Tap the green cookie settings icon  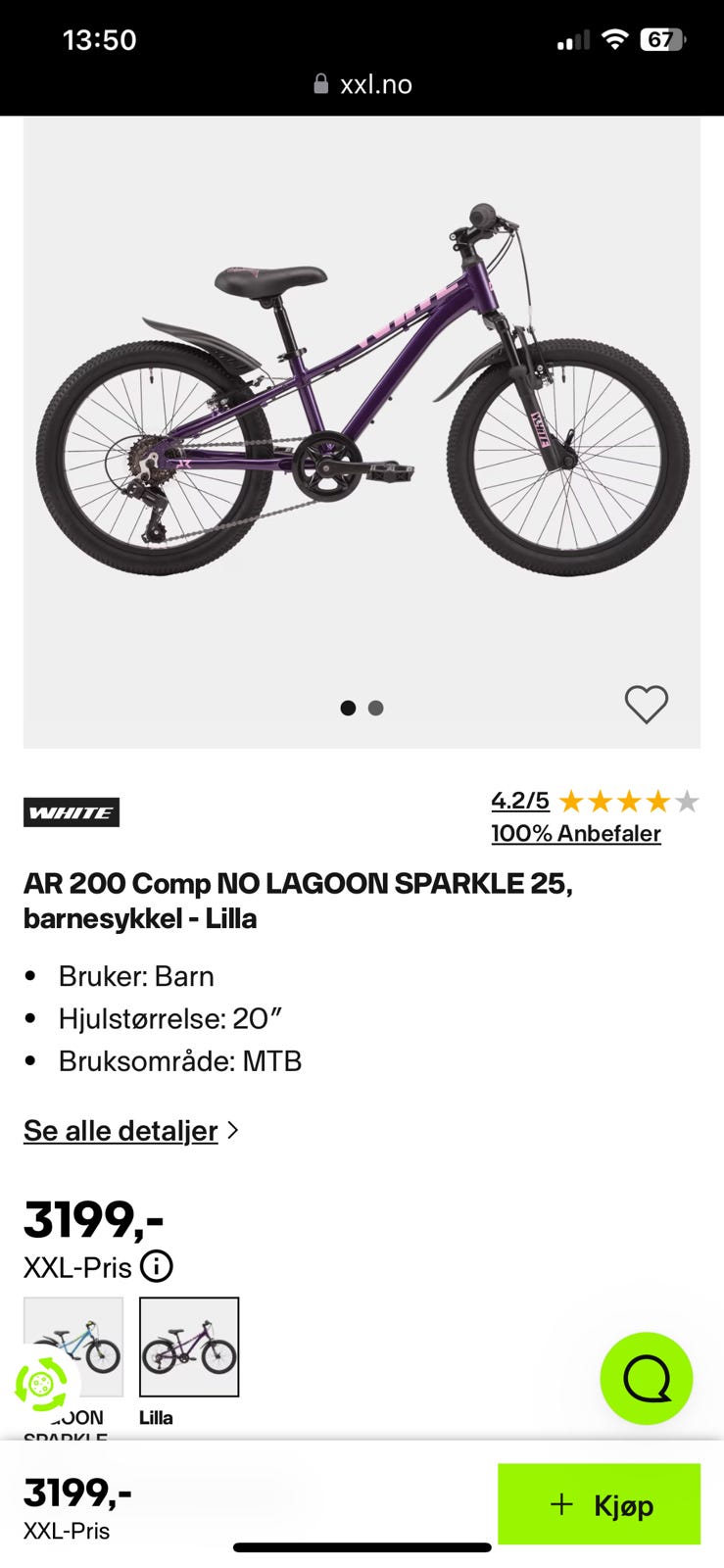[41, 1385]
